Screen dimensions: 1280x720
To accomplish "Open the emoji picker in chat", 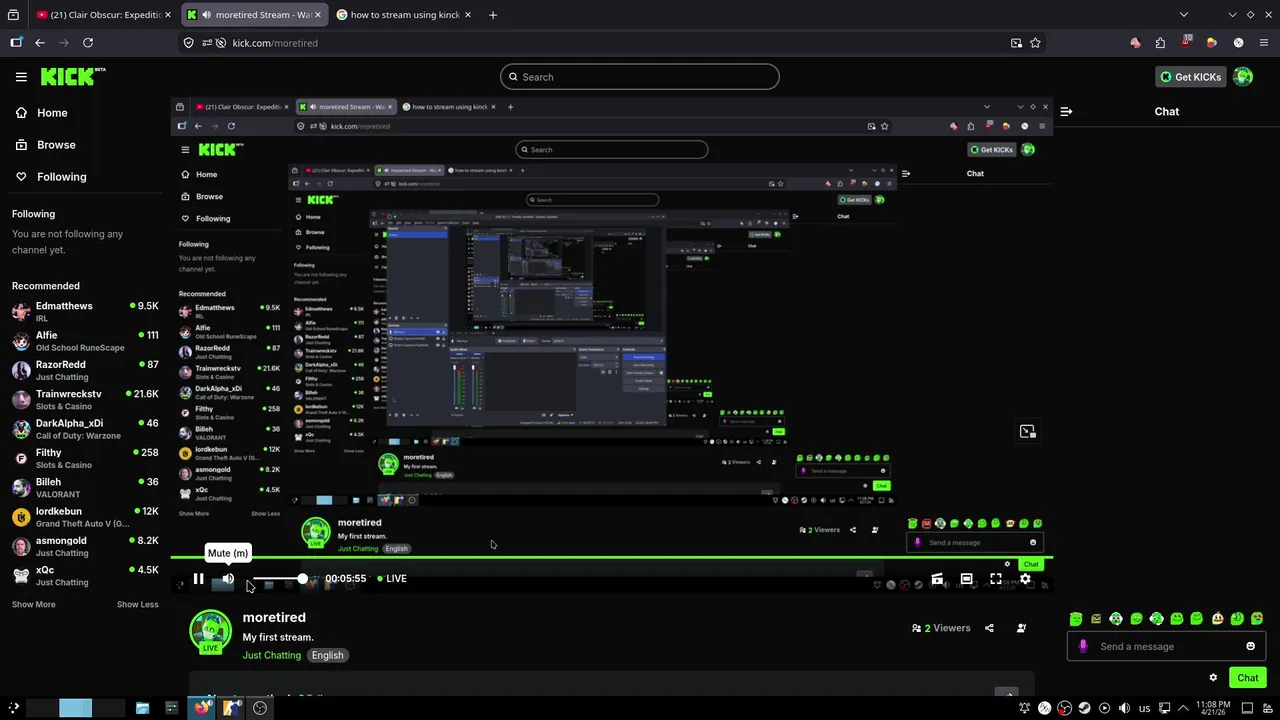I will click(1250, 646).
